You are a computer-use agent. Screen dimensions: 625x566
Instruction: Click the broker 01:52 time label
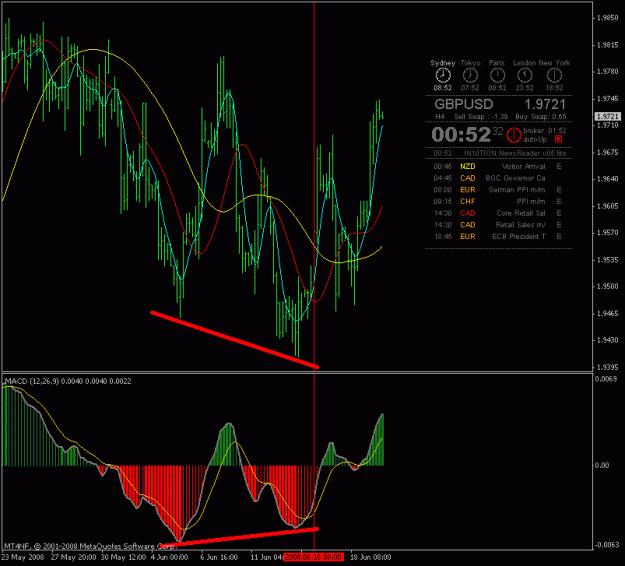tap(545, 131)
